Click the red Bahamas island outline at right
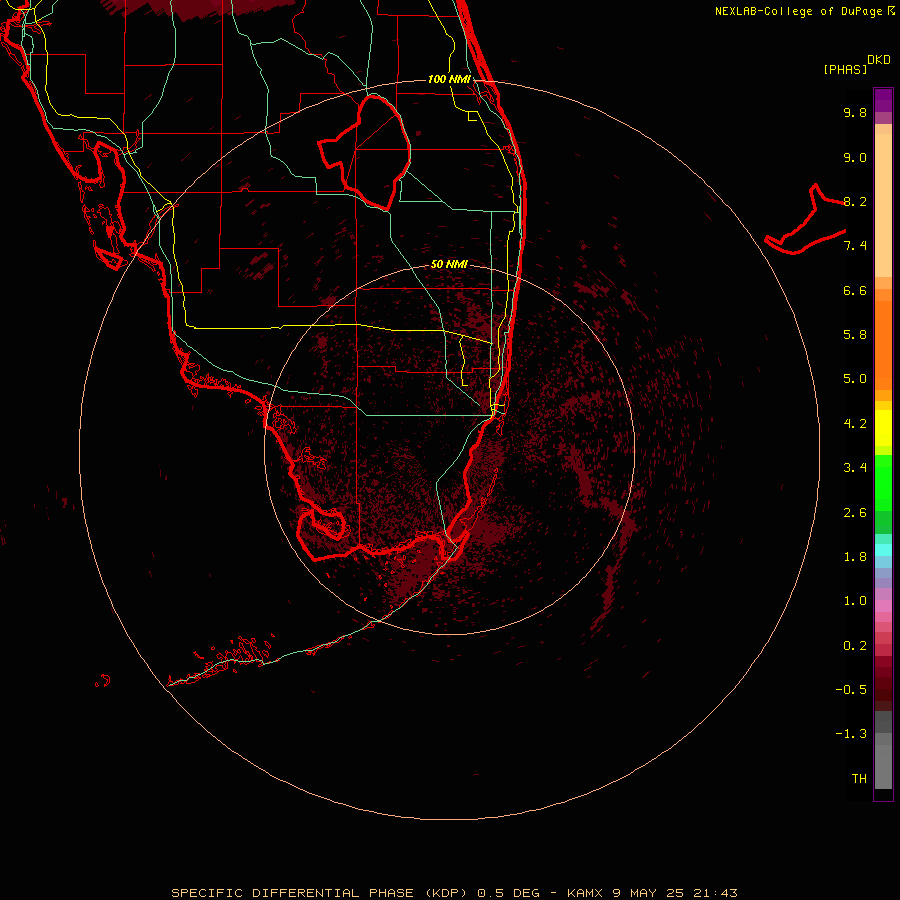Image resolution: width=900 pixels, height=900 pixels. tap(805, 220)
